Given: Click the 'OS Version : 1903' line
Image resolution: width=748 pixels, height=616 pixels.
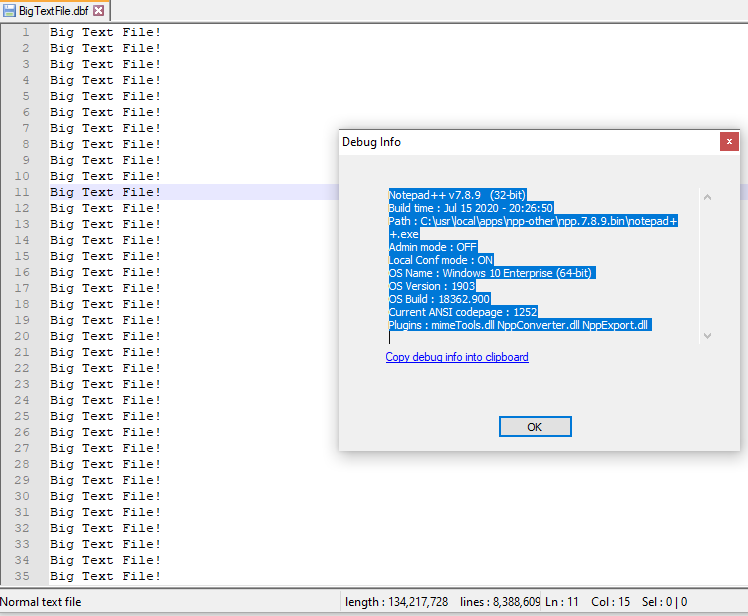Looking at the screenshot, I should tap(432, 286).
